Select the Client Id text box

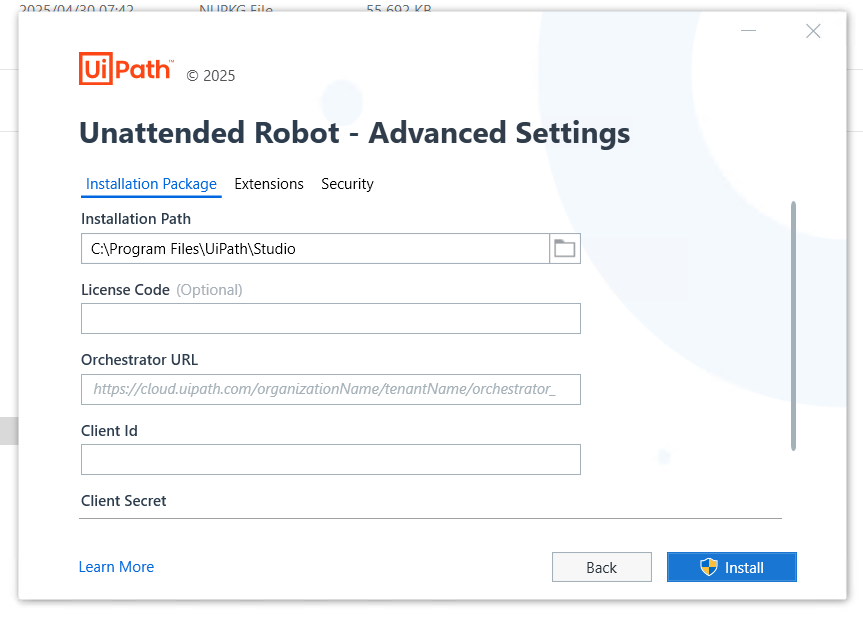tap(330, 460)
